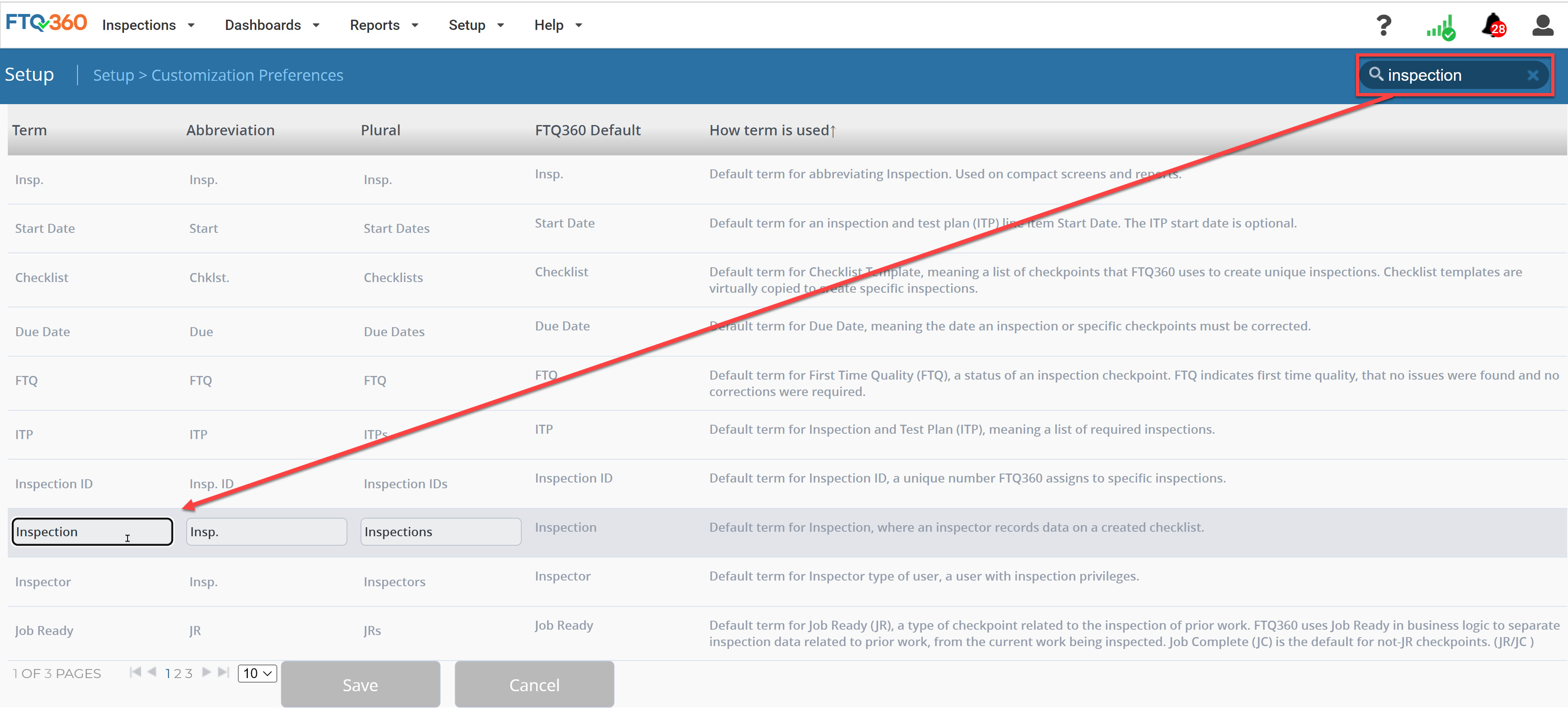Screen dimensions: 1568x724
Task: Click the Inspectors plural cell
Action: [395, 582]
